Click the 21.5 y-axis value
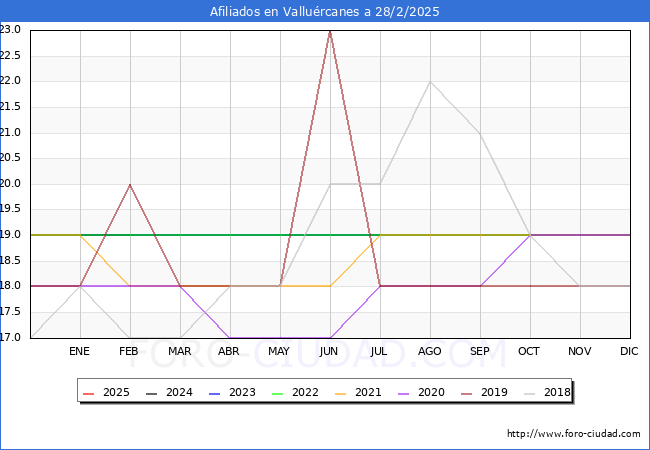Image resolution: width=650 pixels, height=450 pixels. [10, 107]
